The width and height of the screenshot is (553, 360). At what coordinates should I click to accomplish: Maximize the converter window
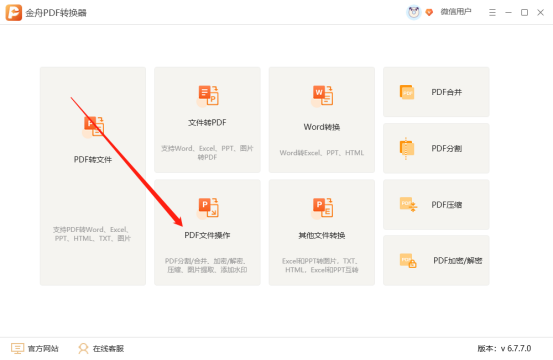tap(524, 13)
